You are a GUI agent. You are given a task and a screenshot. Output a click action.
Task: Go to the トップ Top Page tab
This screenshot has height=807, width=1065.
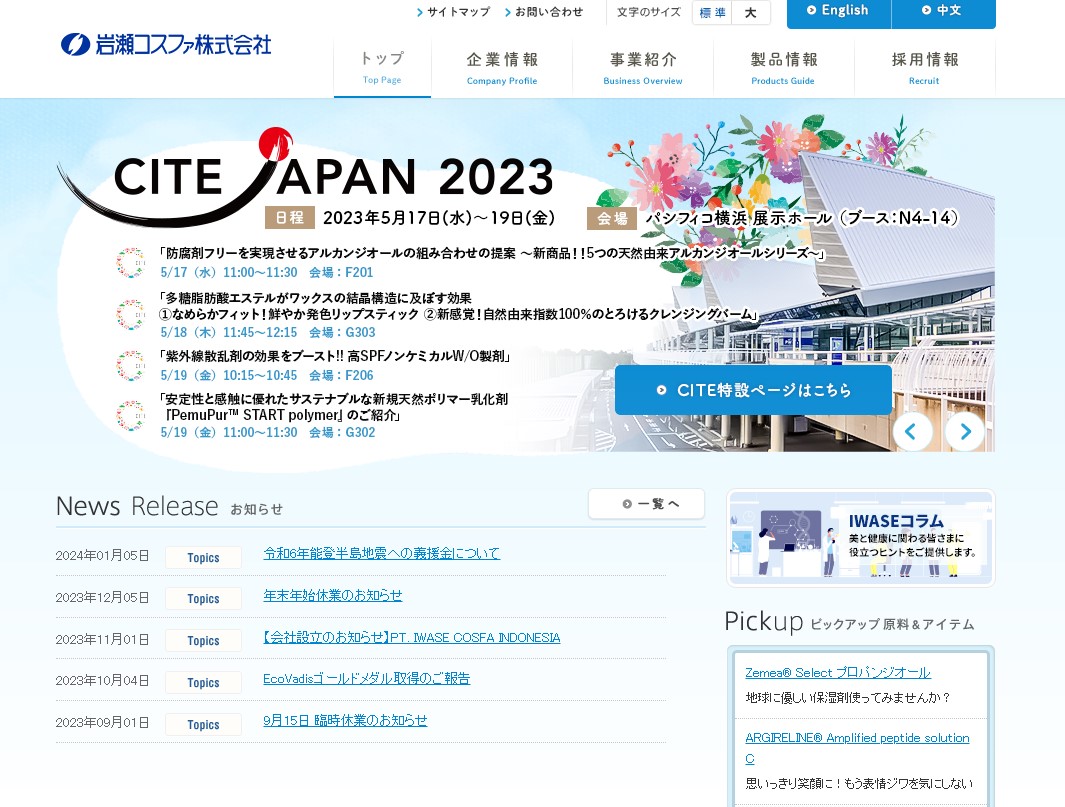tap(382, 68)
